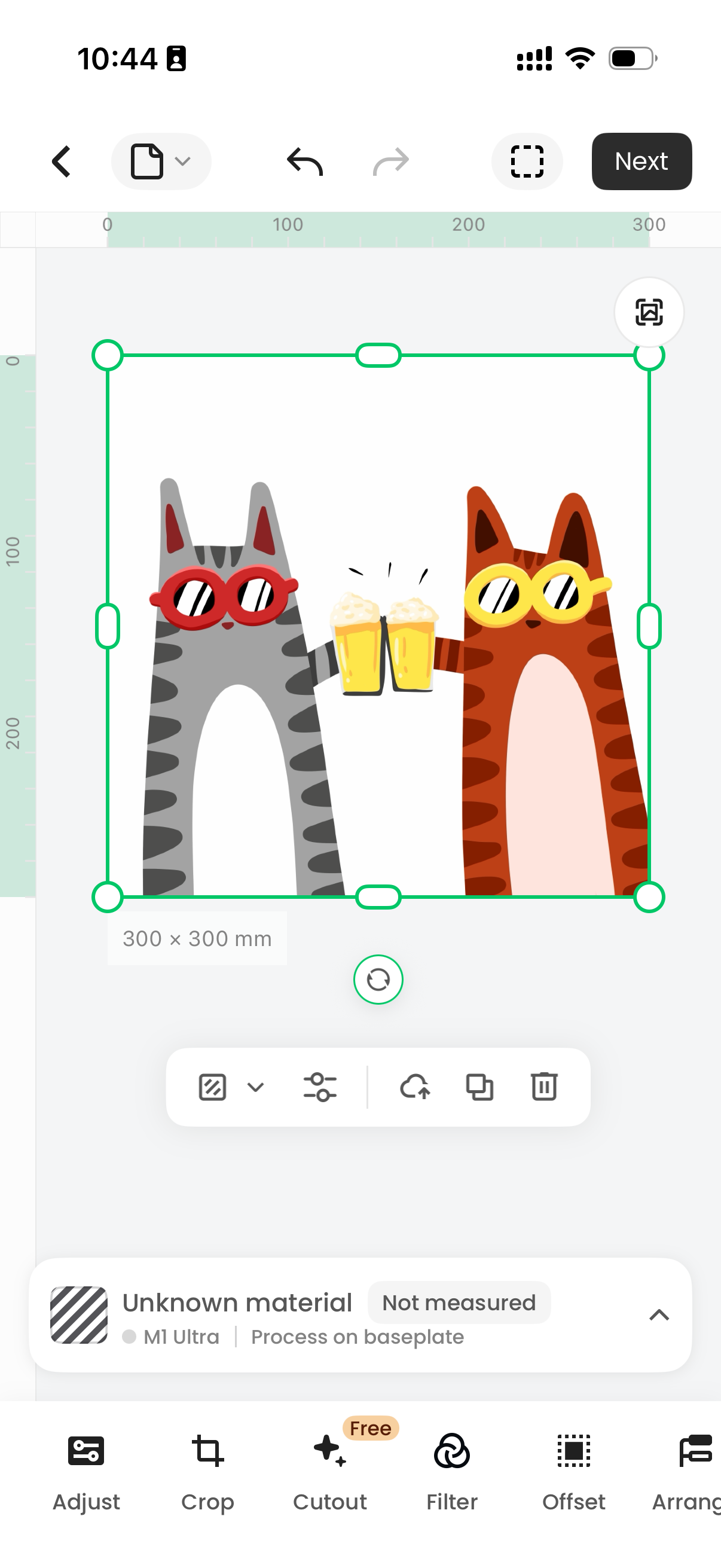Tap the cloud upload icon
The height and width of the screenshot is (1568, 721).
point(415,1087)
